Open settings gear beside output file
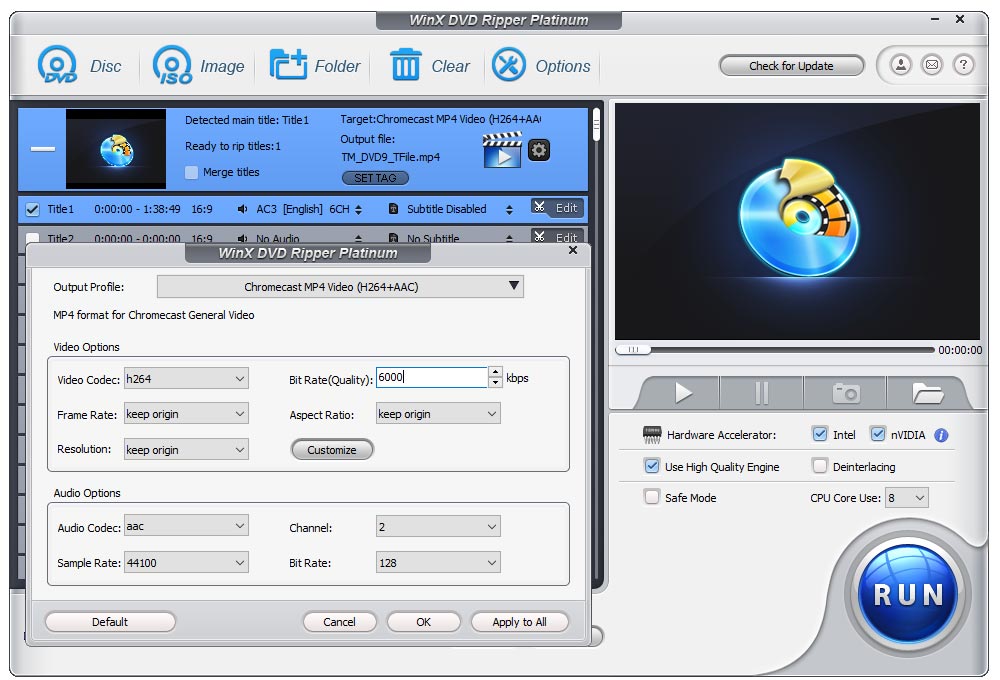Screen dimensions: 1000x680 pyautogui.click(x=539, y=150)
